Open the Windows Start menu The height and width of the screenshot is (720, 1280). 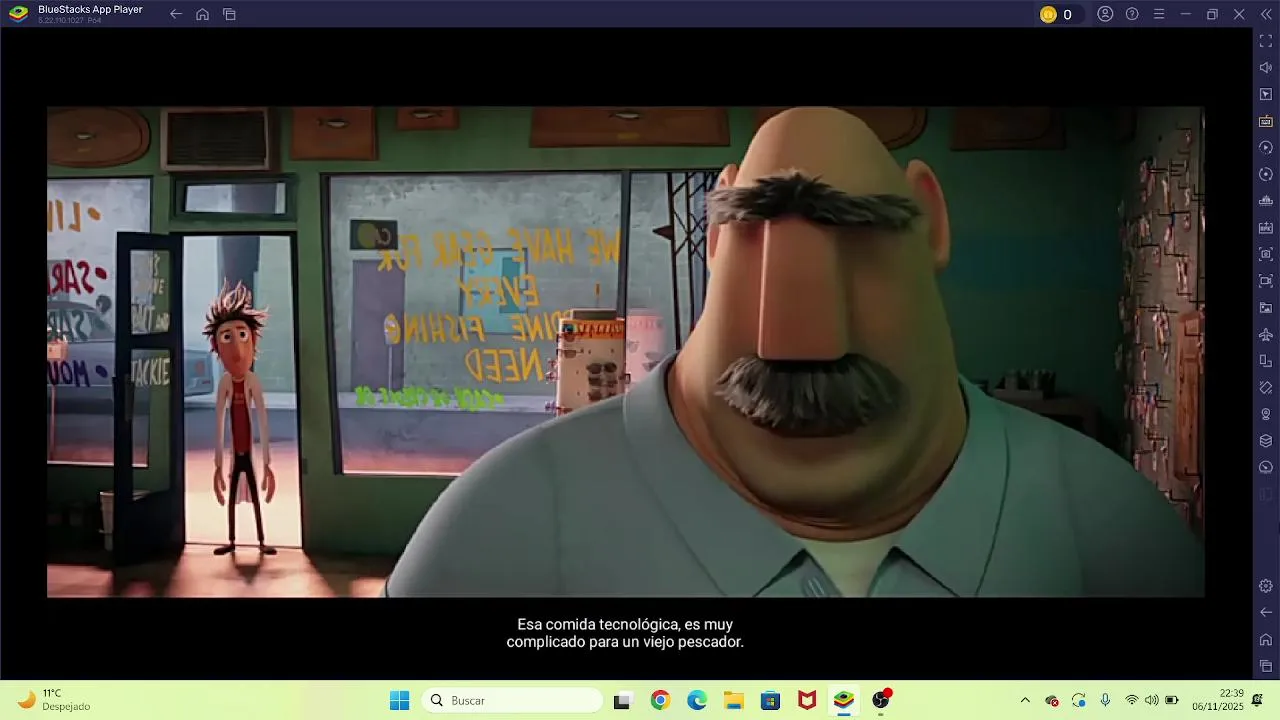coord(399,700)
